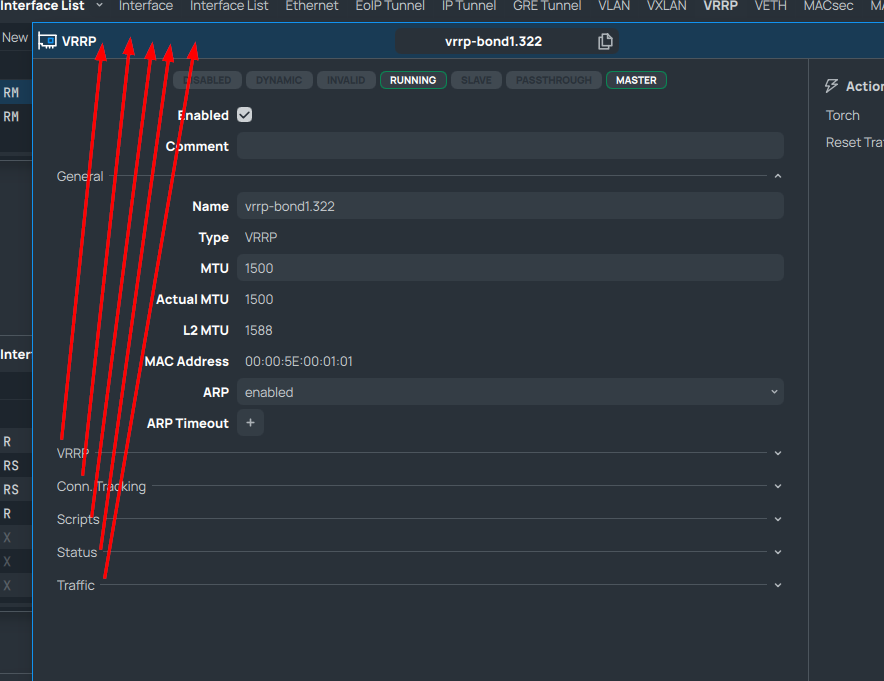The height and width of the screenshot is (681, 884).
Task: Expand the Conn. Tracking section
Action: tap(778, 486)
